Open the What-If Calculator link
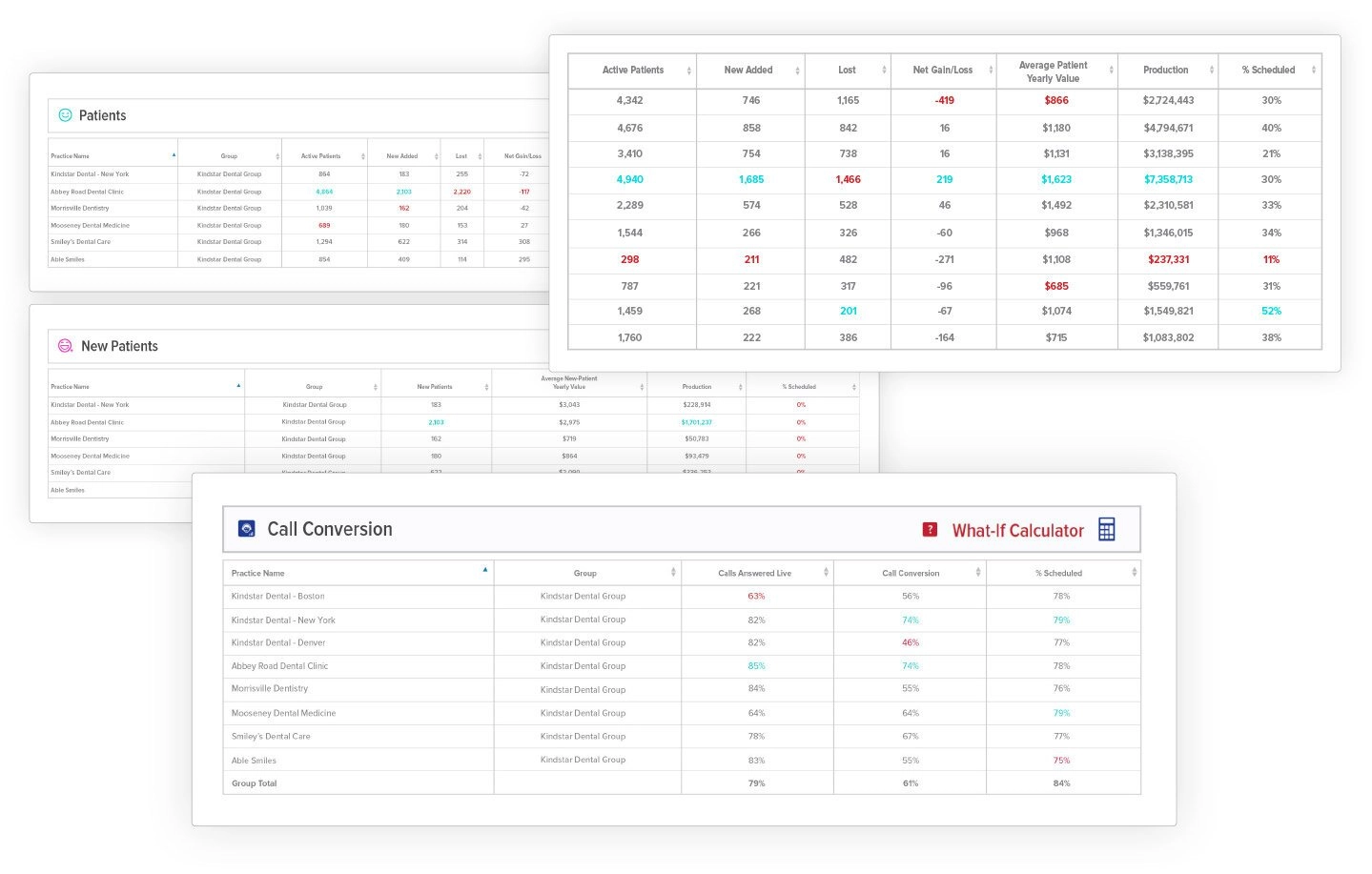1372x874 pixels. tap(1017, 530)
